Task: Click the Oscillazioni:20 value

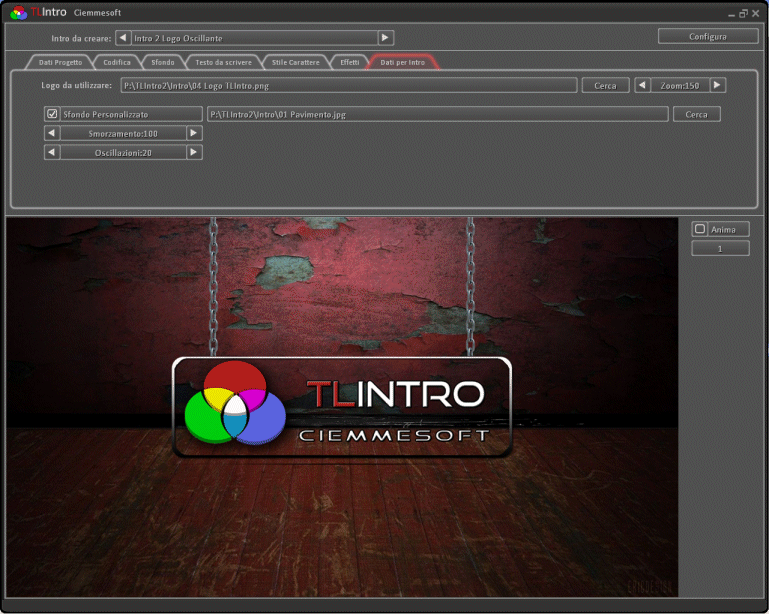Action: [x=123, y=153]
